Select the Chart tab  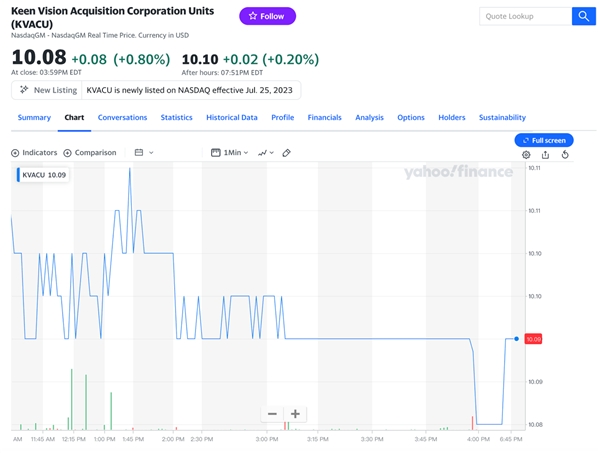pyautogui.click(x=74, y=117)
